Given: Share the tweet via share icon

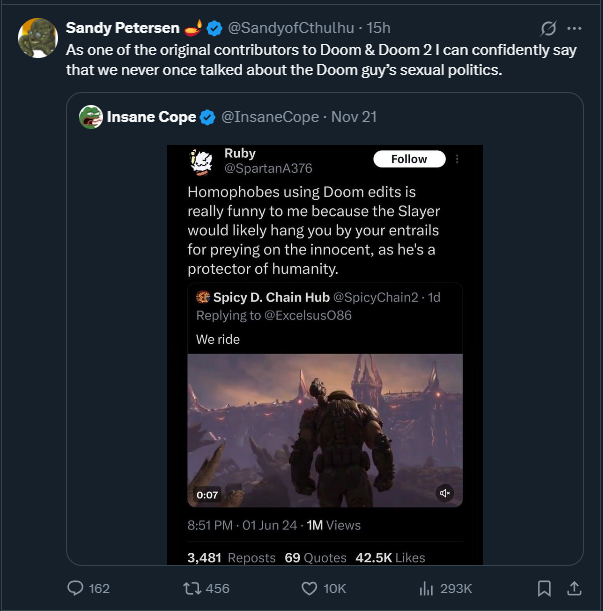Looking at the screenshot, I should (574, 588).
